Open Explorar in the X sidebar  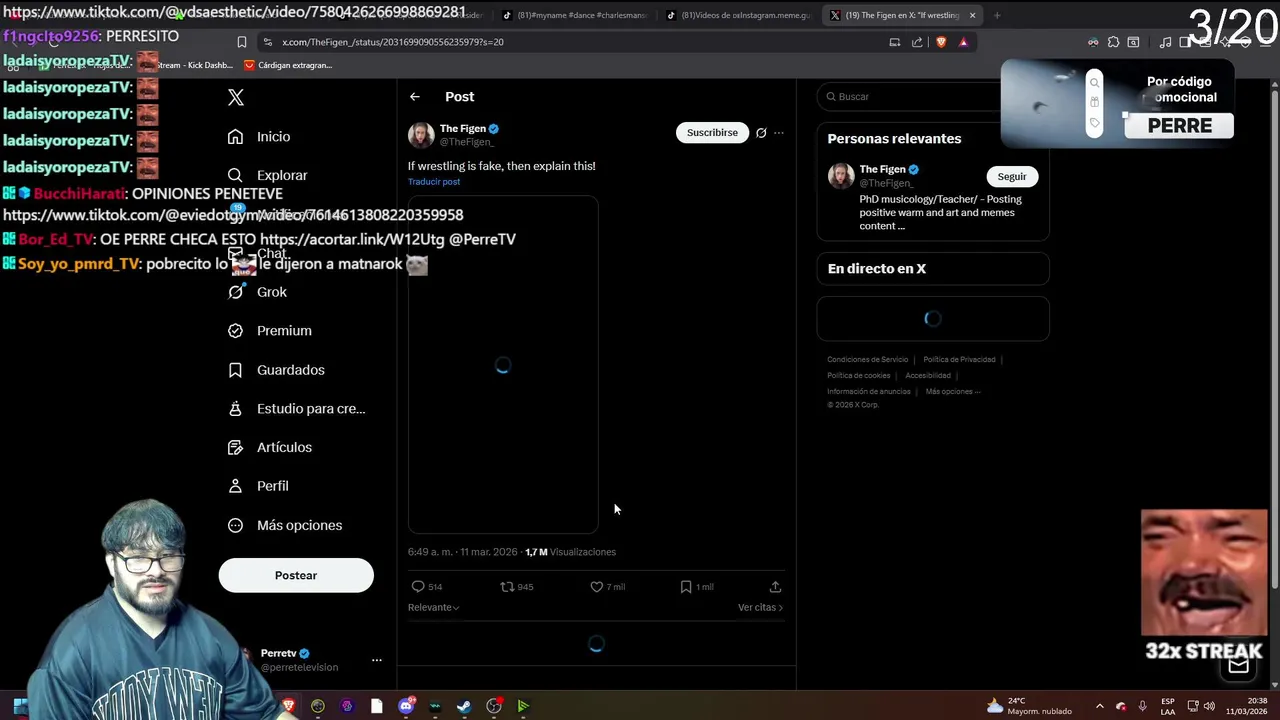267,175
